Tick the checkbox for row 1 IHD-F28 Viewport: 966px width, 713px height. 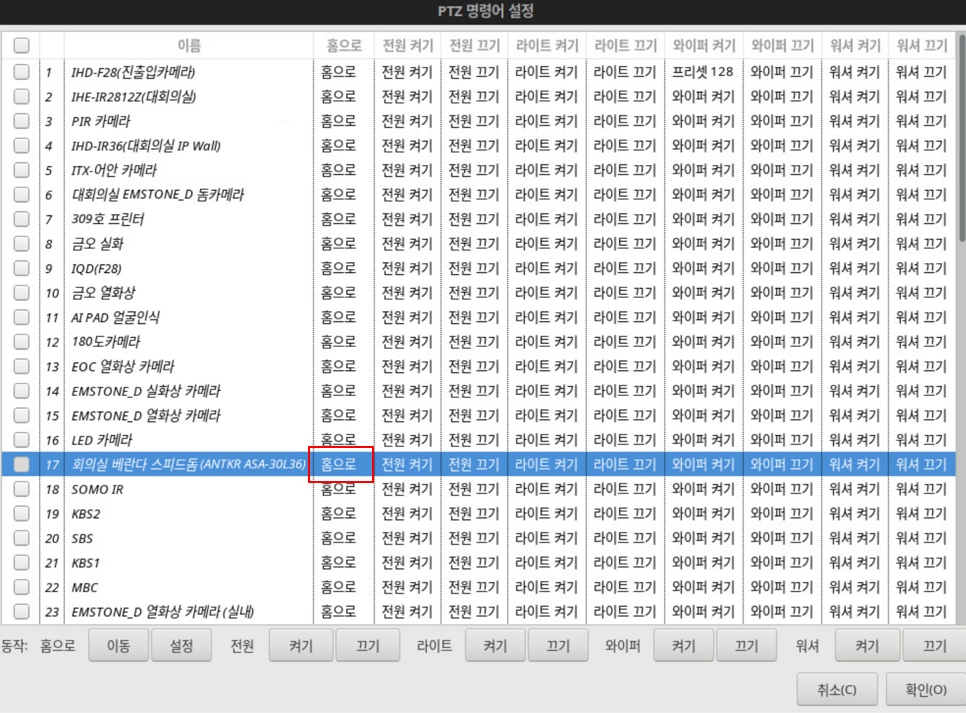tap(21, 72)
